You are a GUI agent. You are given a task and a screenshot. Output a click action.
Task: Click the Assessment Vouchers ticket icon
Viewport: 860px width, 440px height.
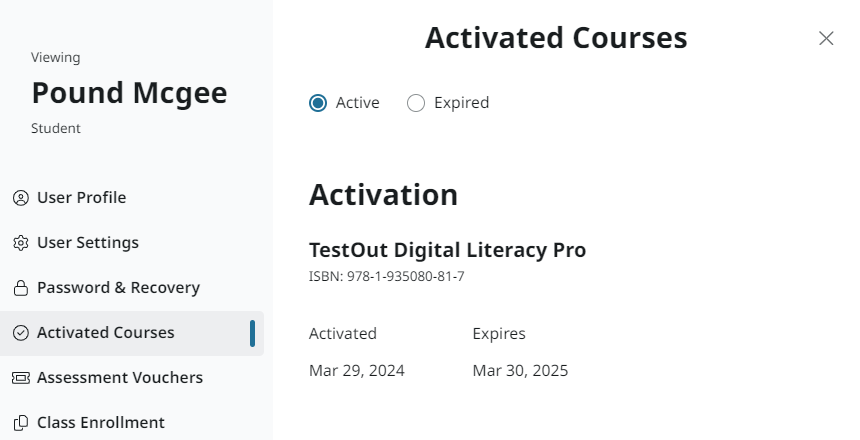click(20, 378)
